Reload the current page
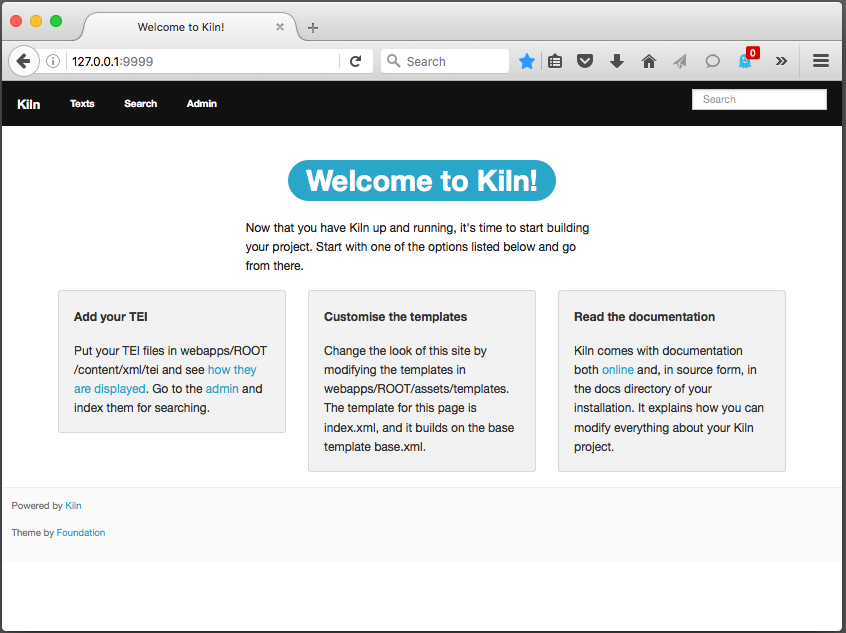Screen dimensions: 846x633 (355, 61)
